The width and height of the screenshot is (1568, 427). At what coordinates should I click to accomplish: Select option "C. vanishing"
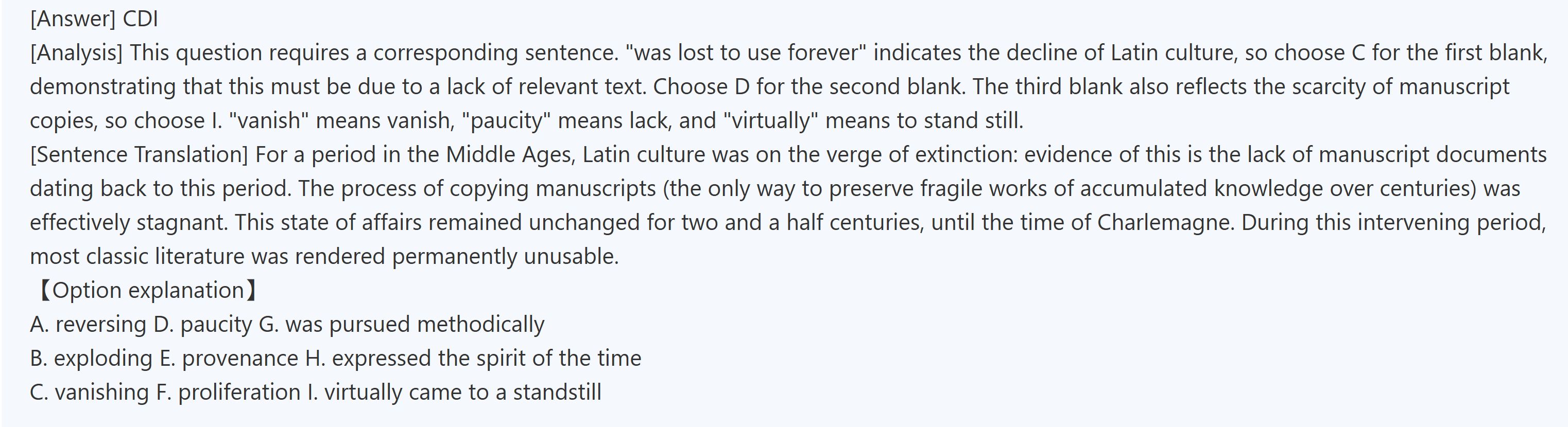(89, 393)
